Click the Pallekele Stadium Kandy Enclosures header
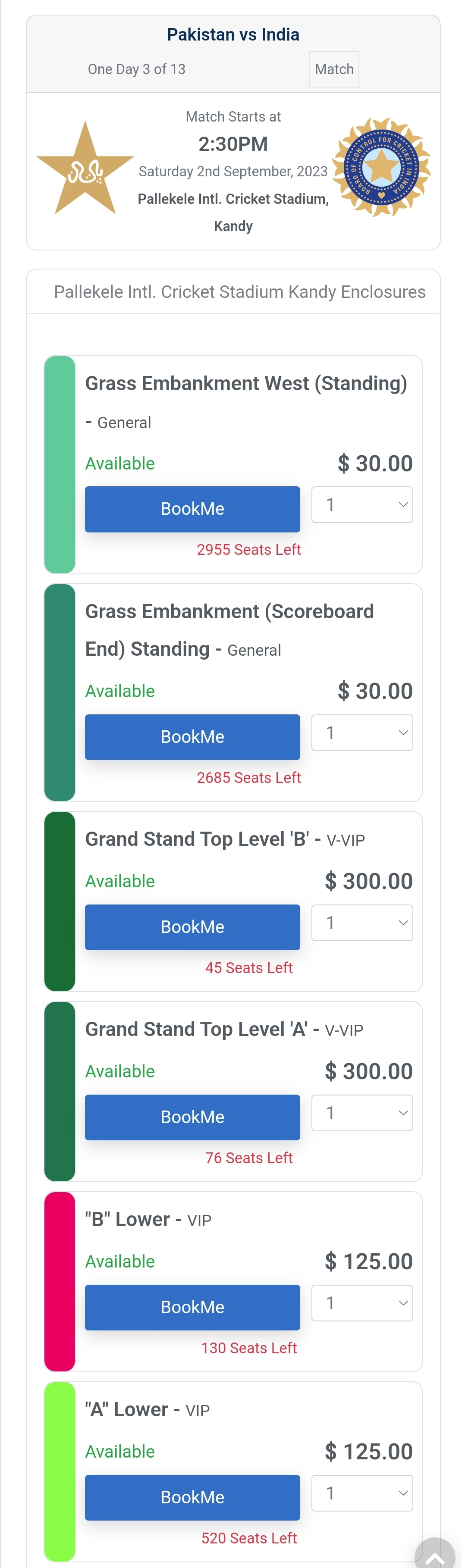This screenshot has width=462, height=1568. [239, 292]
